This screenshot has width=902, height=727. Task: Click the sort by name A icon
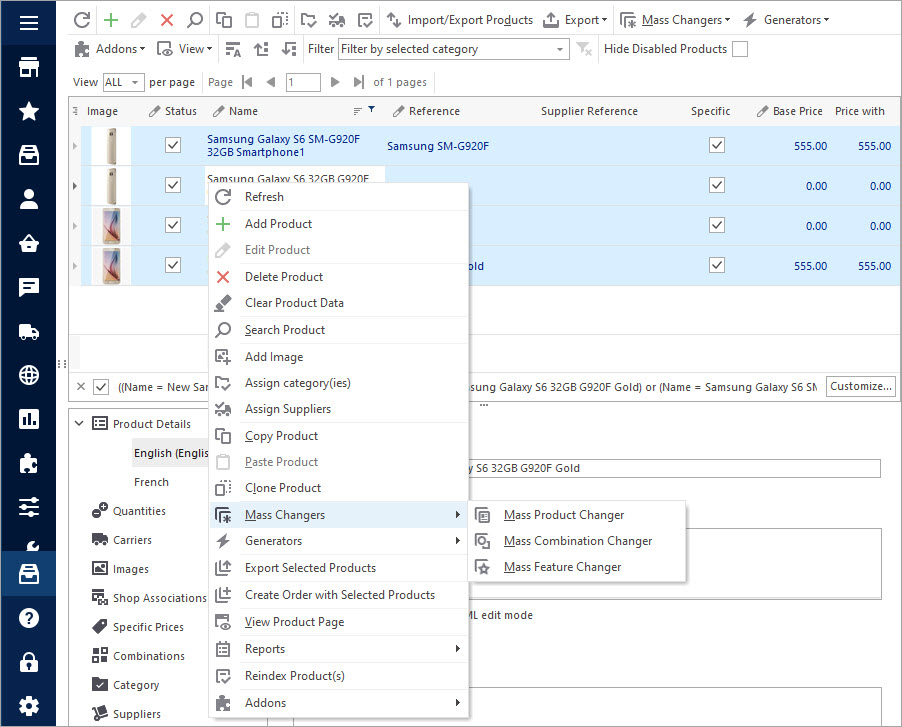[x=233, y=49]
